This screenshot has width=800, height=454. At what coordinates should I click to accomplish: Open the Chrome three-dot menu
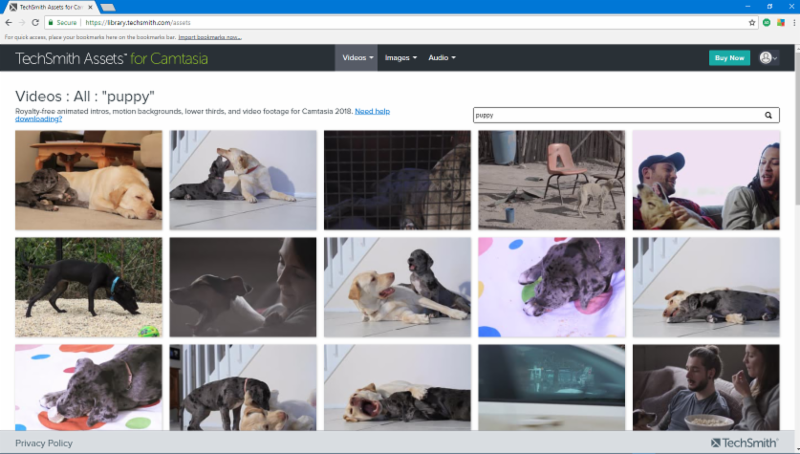click(792, 22)
